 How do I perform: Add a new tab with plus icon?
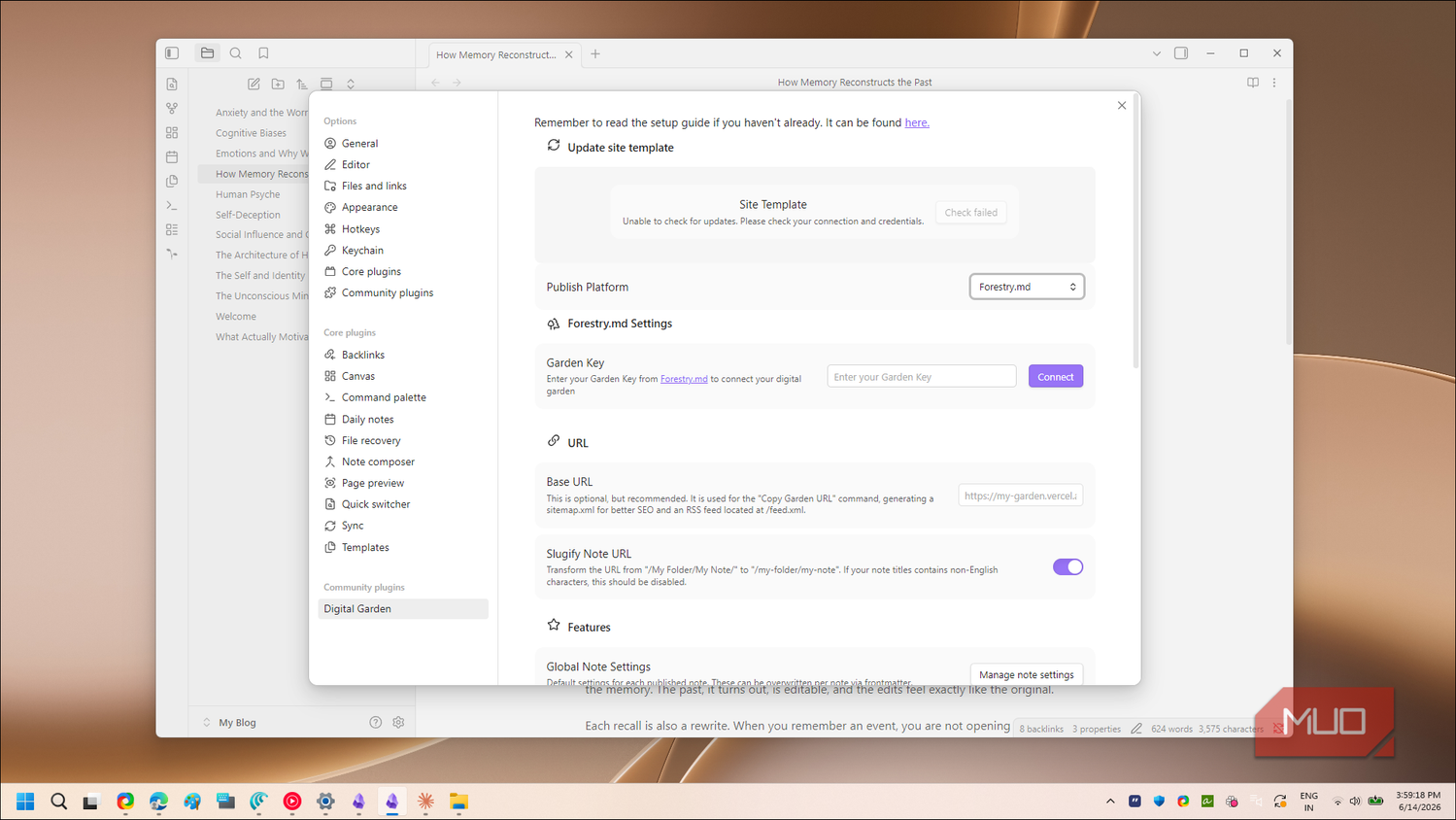(595, 54)
